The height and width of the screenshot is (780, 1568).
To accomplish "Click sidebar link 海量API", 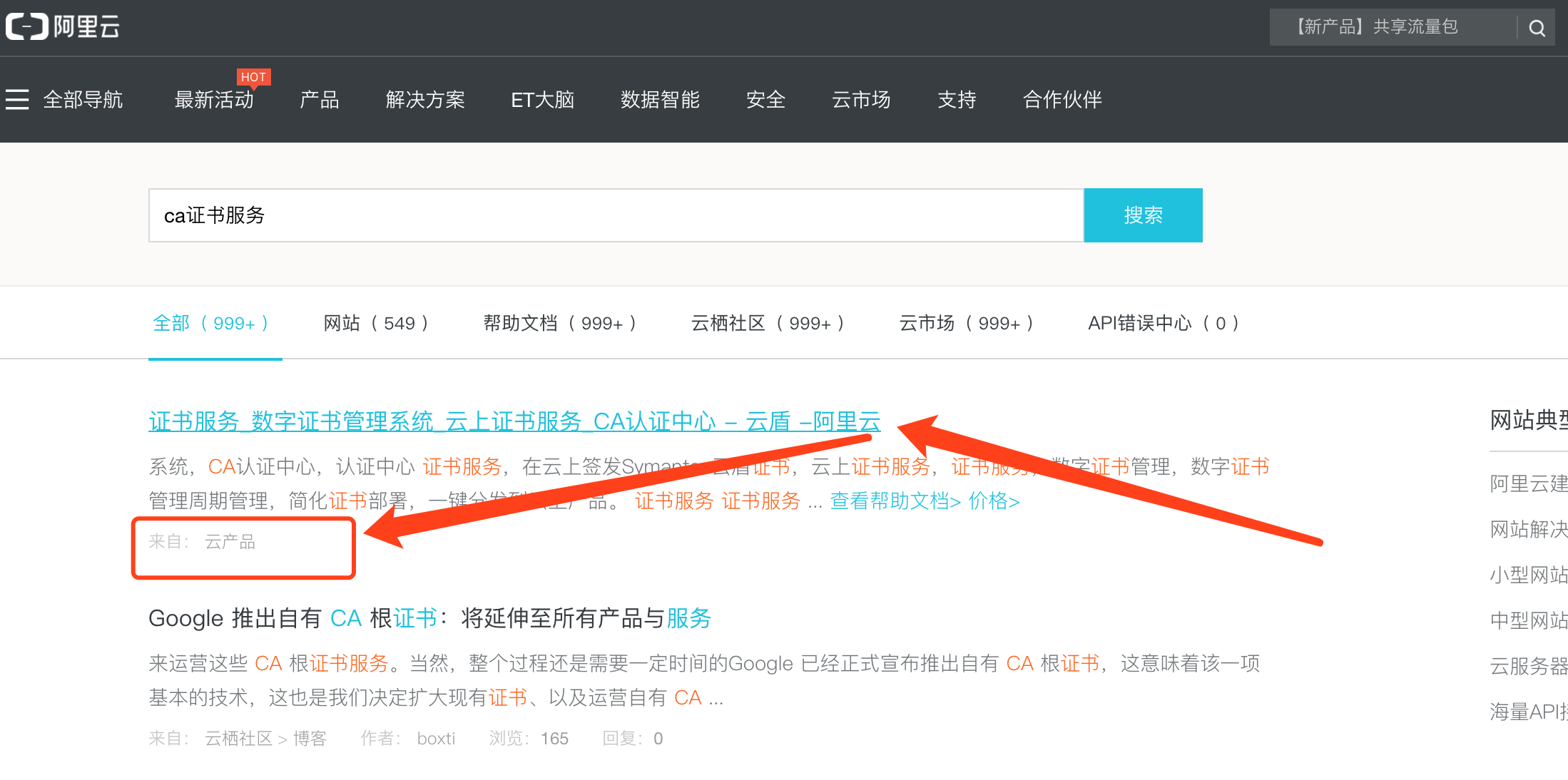I will (1529, 712).
